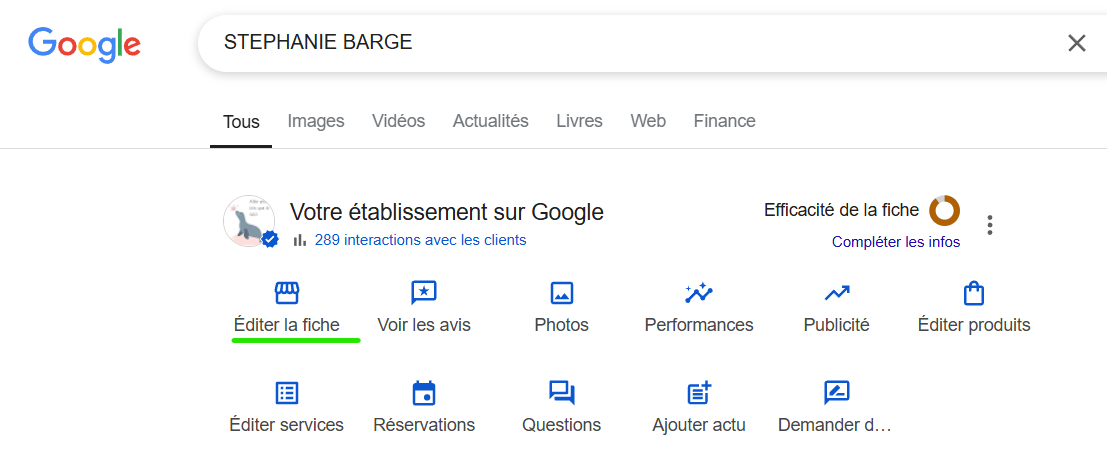This screenshot has height=466, width=1107.
Task: Switch to the Images tab
Action: (316, 121)
